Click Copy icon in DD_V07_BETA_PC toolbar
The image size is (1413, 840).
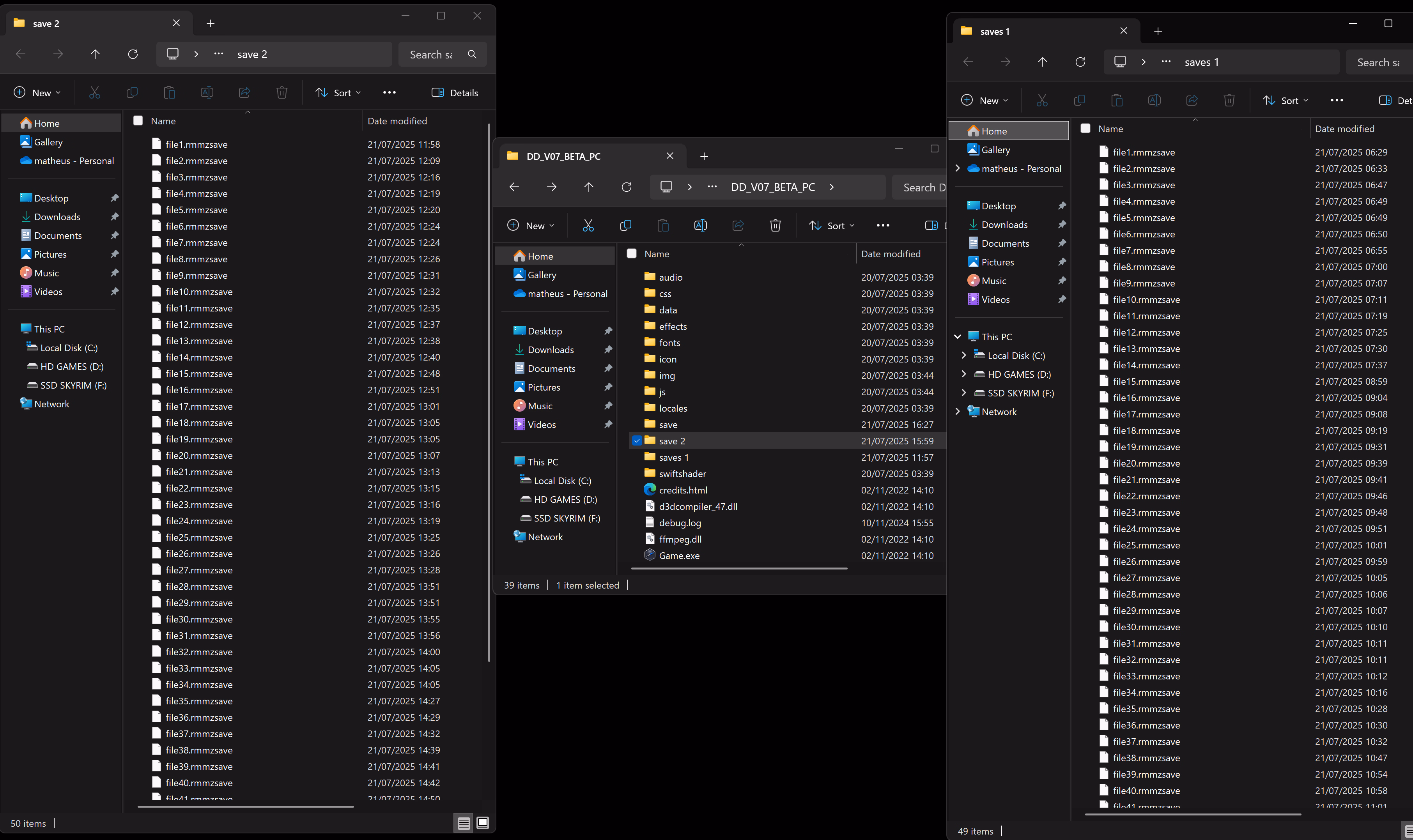pos(625,225)
